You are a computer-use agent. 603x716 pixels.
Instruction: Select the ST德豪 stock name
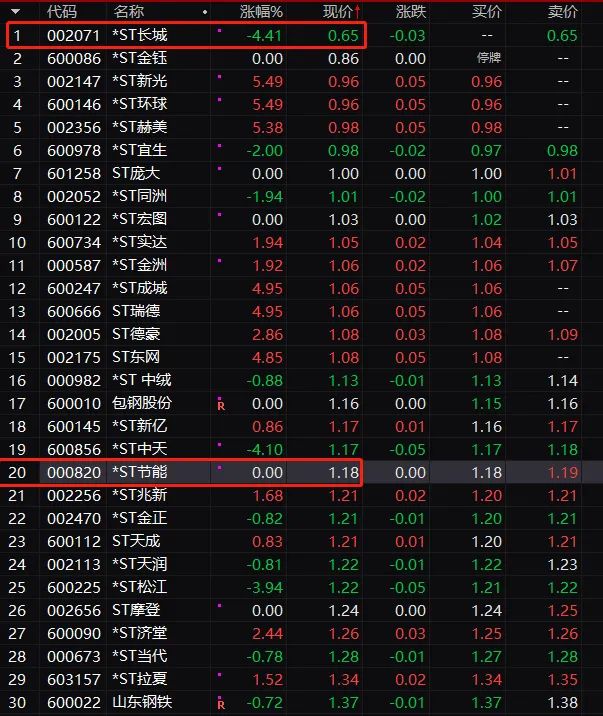pos(136,334)
